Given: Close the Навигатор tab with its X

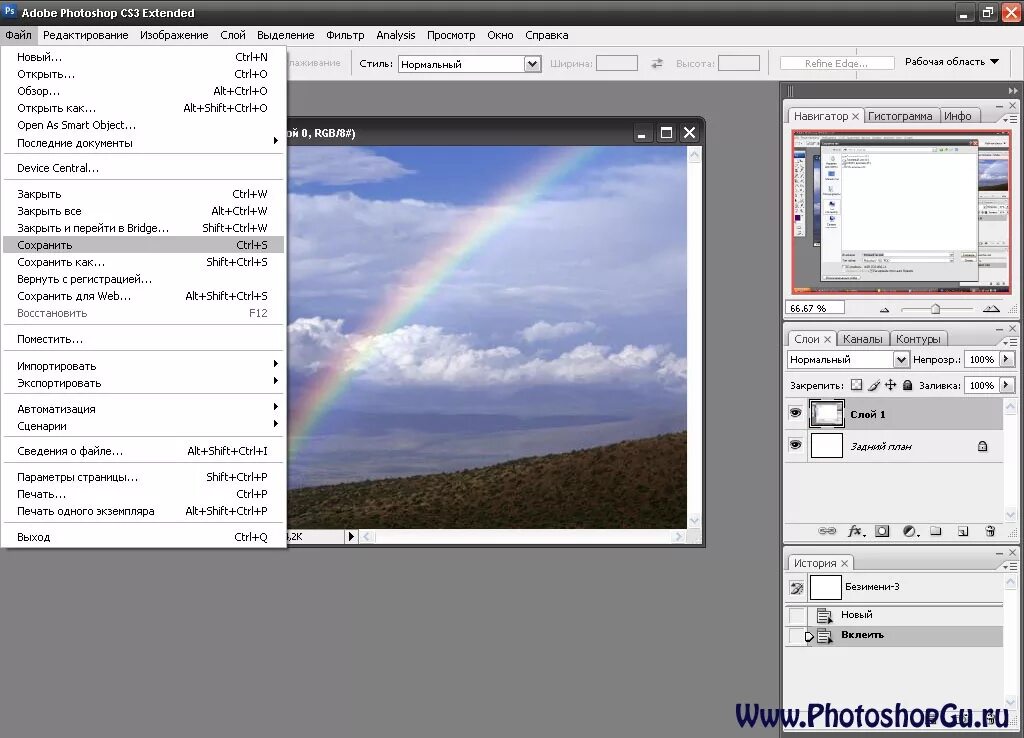Looking at the screenshot, I should [856, 116].
